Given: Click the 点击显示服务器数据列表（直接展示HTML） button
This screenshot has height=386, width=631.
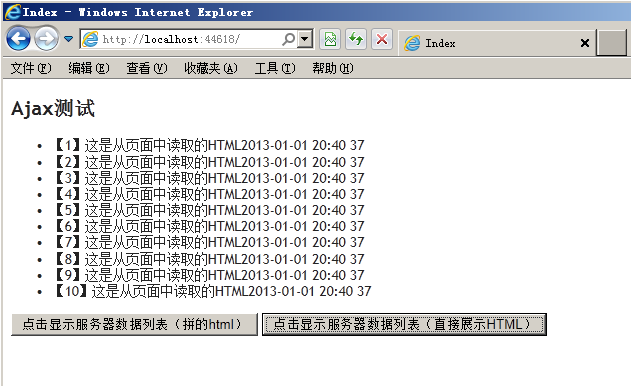Looking at the screenshot, I should [x=404, y=324].
